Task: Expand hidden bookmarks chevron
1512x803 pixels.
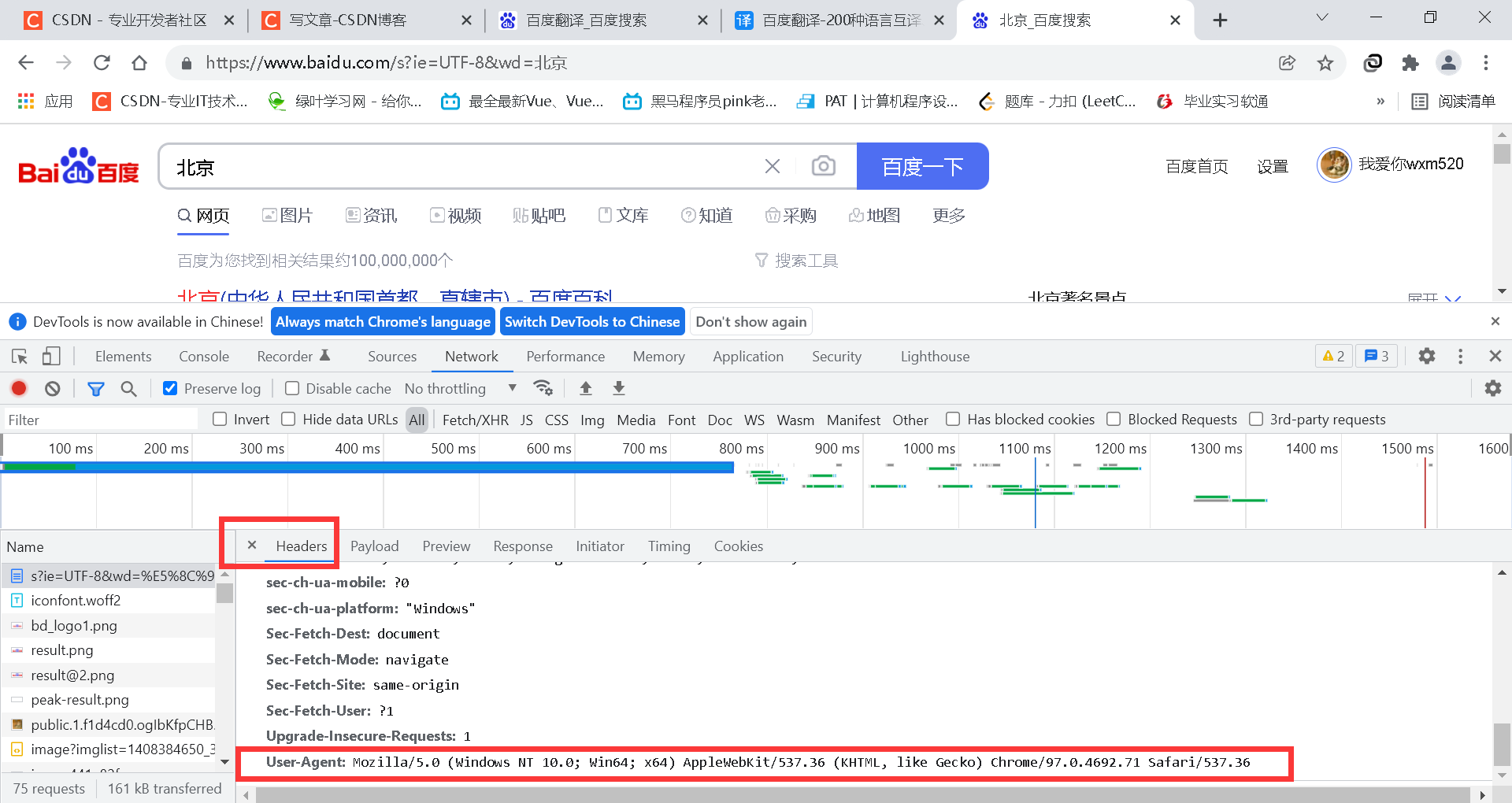Action: pyautogui.click(x=1380, y=101)
